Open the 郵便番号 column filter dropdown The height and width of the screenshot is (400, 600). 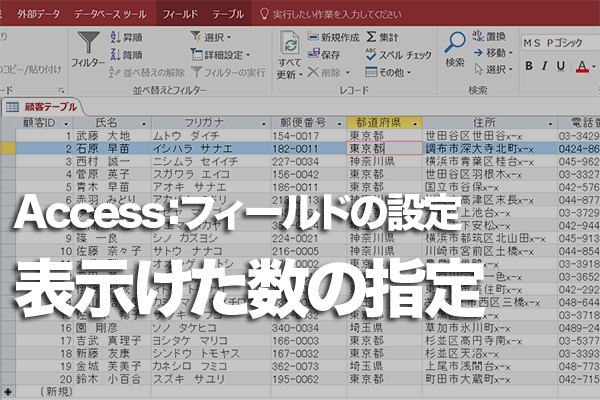pos(339,124)
